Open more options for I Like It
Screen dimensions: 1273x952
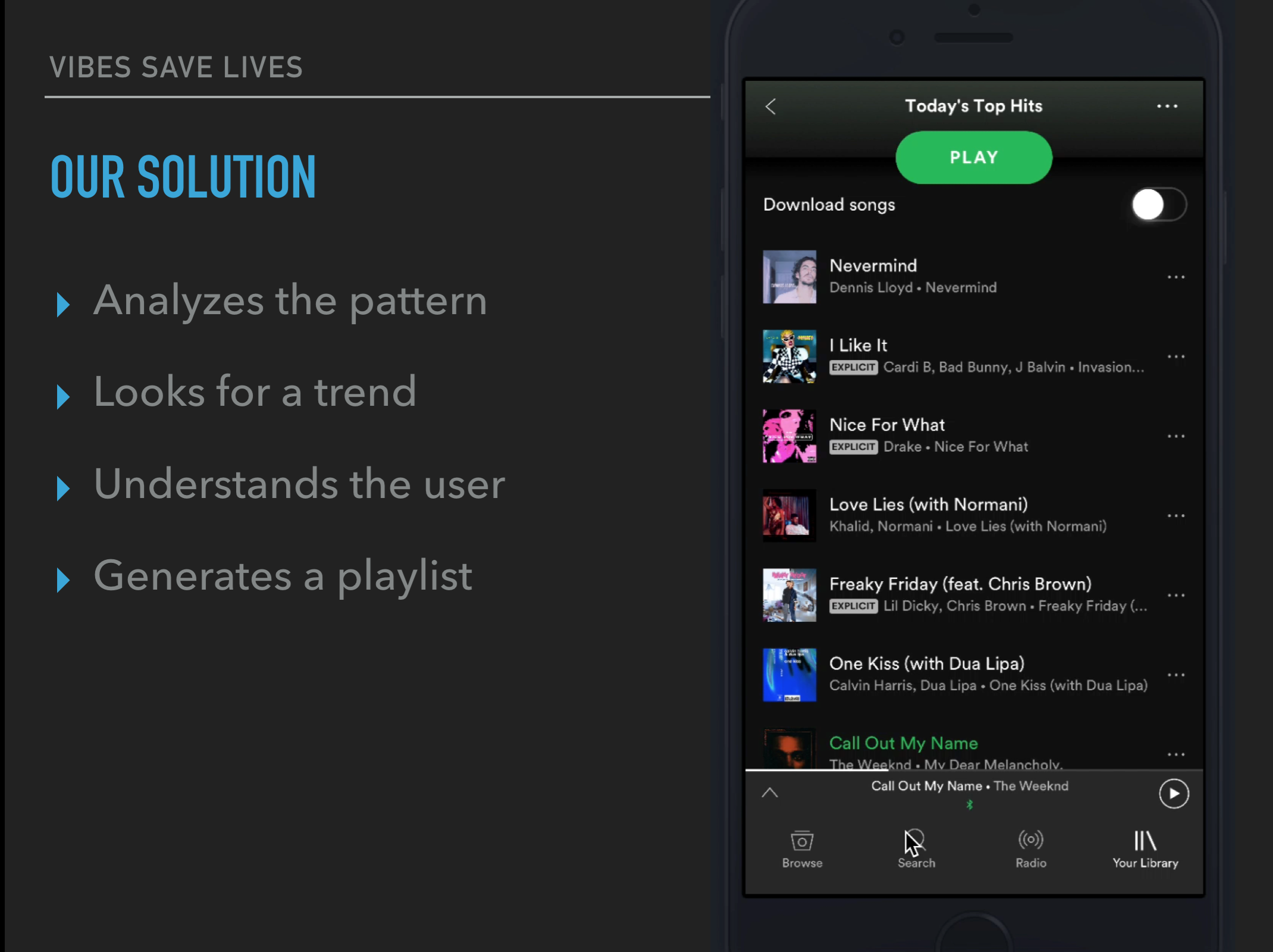pos(1175,357)
